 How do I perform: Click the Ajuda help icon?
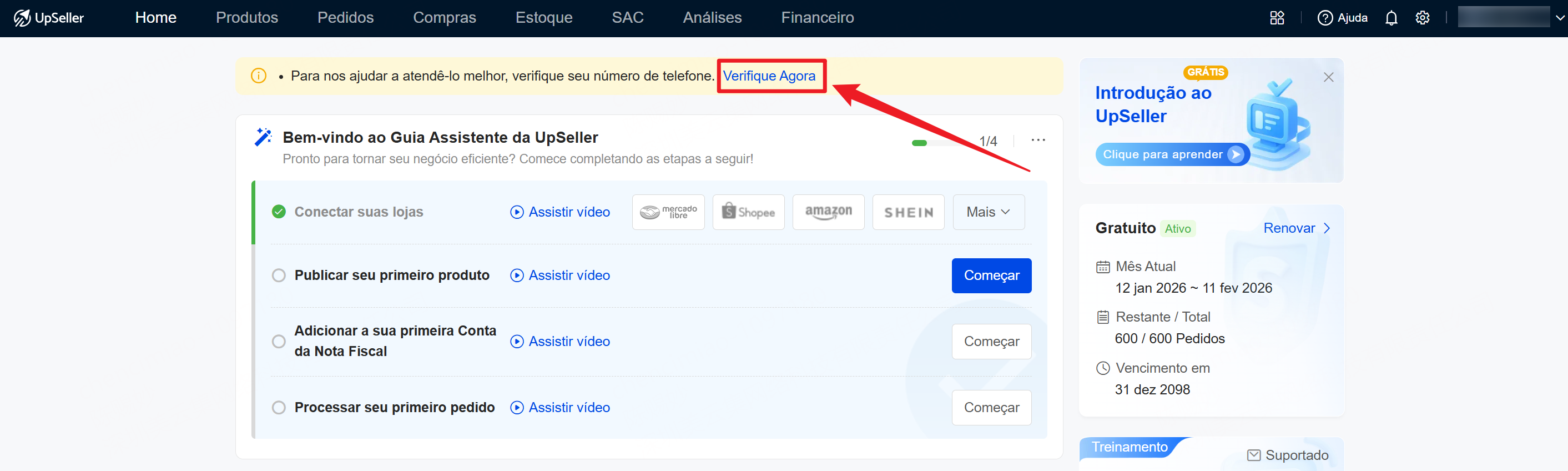click(1324, 18)
